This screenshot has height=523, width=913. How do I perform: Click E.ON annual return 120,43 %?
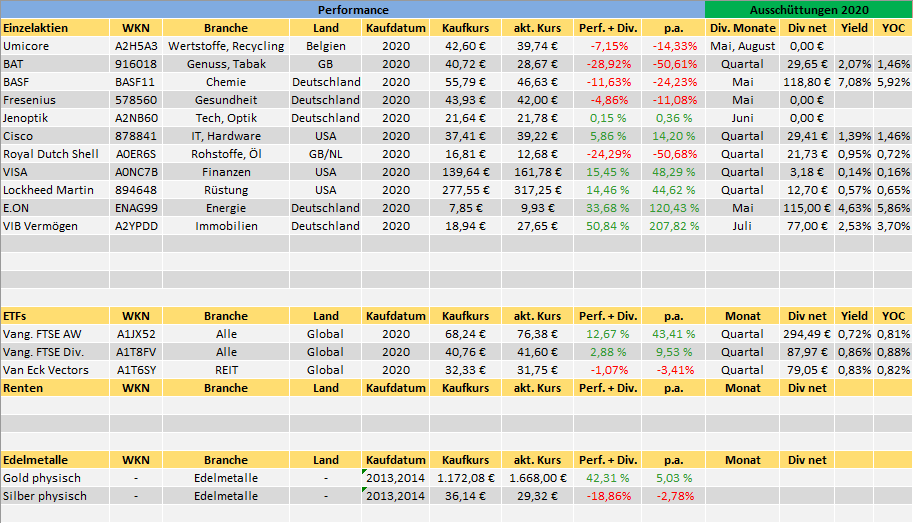click(674, 209)
